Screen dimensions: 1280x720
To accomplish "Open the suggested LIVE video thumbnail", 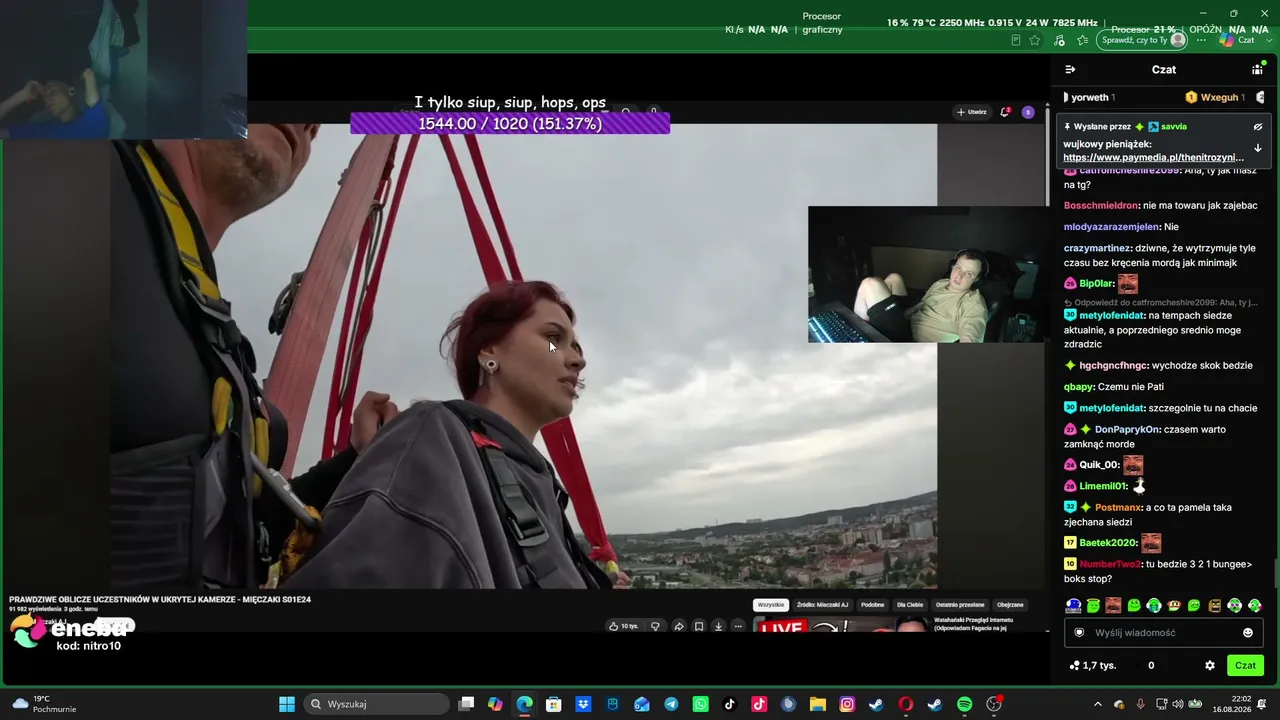I will pyautogui.click(x=840, y=626).
